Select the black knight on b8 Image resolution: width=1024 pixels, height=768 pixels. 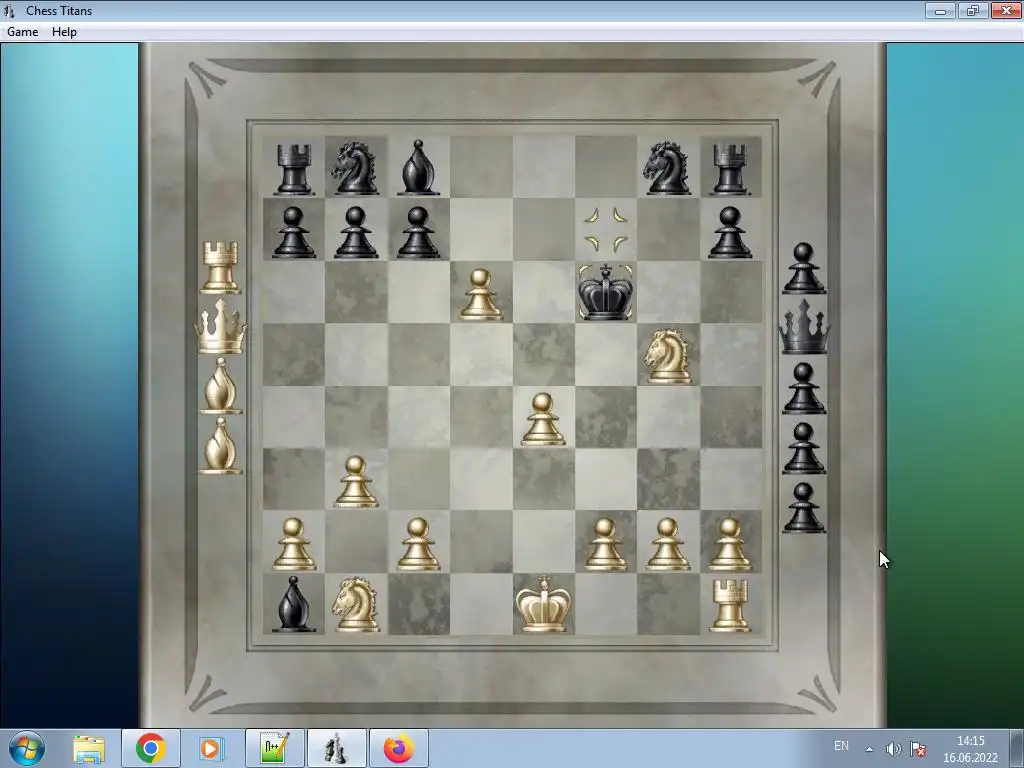(x=356, y=168)
